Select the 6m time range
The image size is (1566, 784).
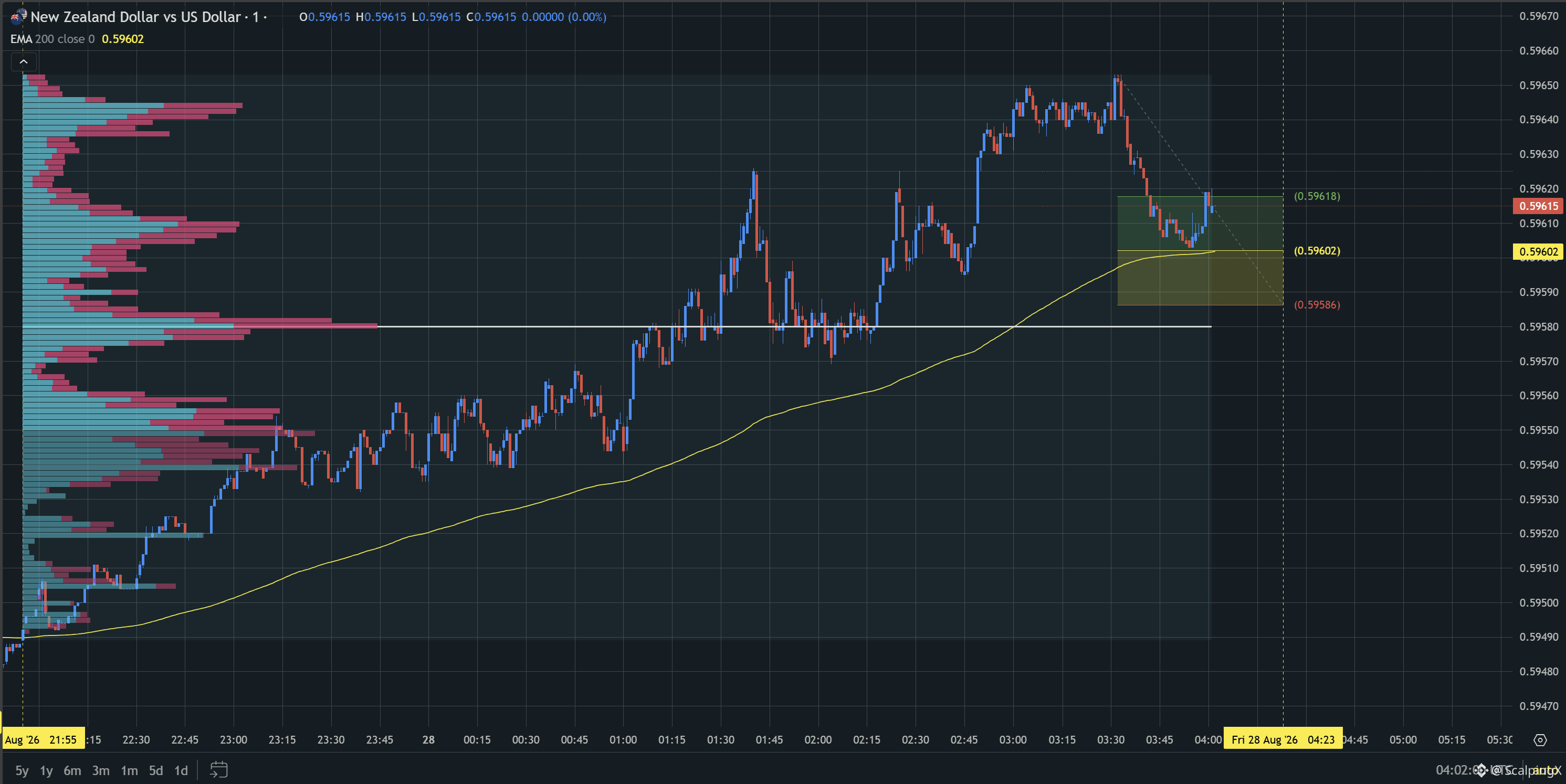point(72,771)
